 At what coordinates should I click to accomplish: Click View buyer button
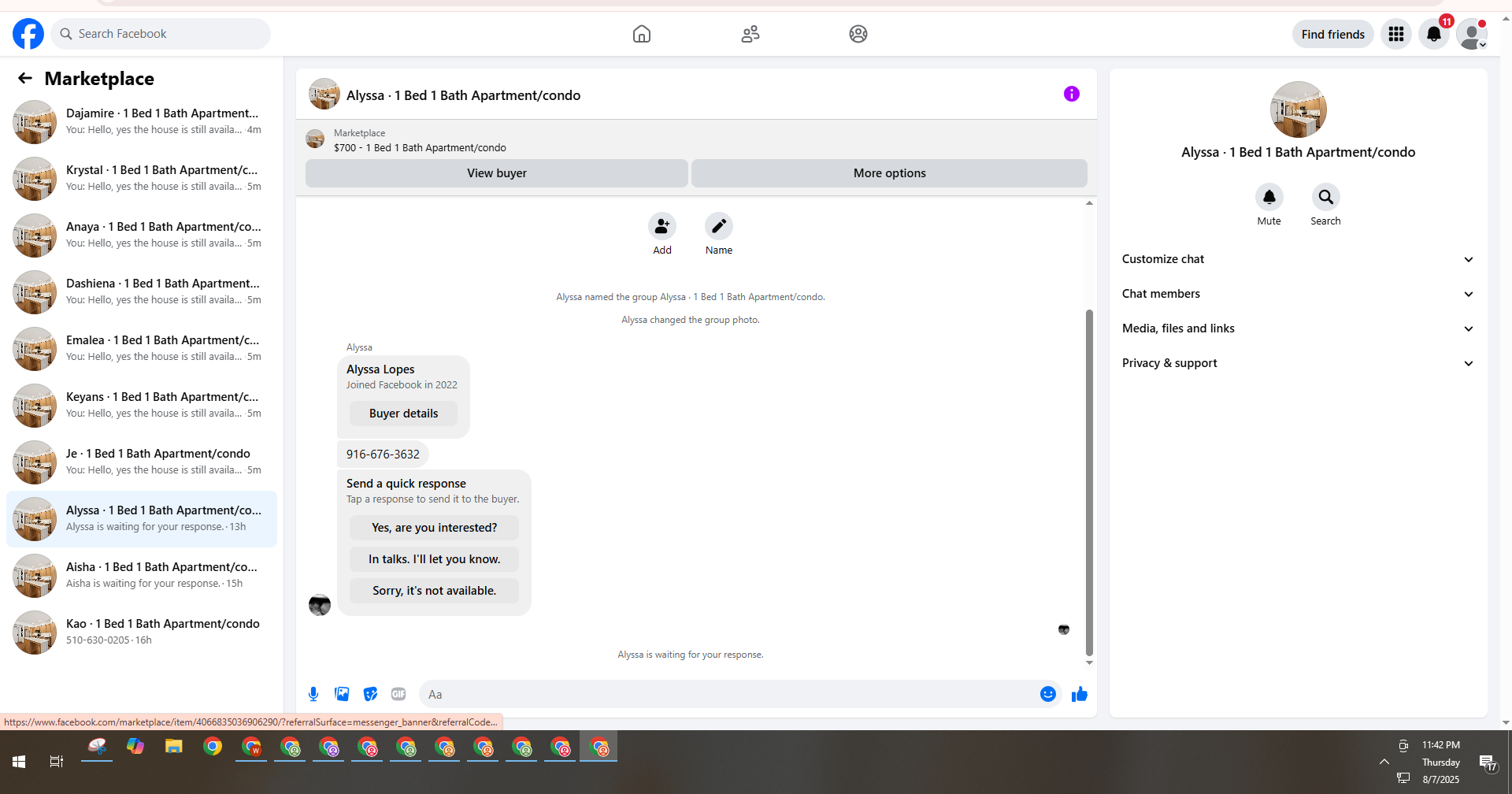click(497, 173)
